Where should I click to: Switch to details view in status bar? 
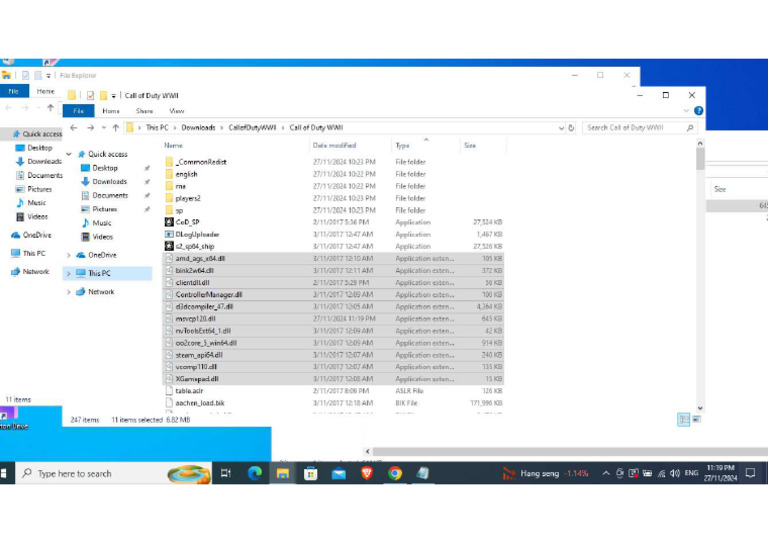(684, 420)
